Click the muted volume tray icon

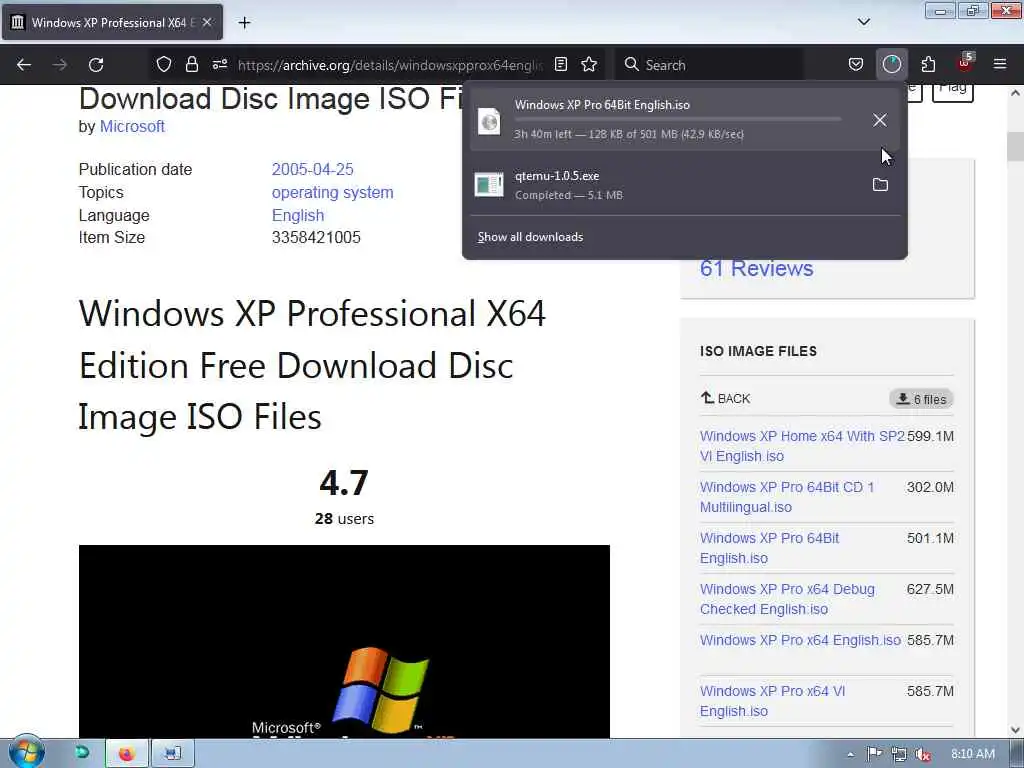(x=923, y=754)
